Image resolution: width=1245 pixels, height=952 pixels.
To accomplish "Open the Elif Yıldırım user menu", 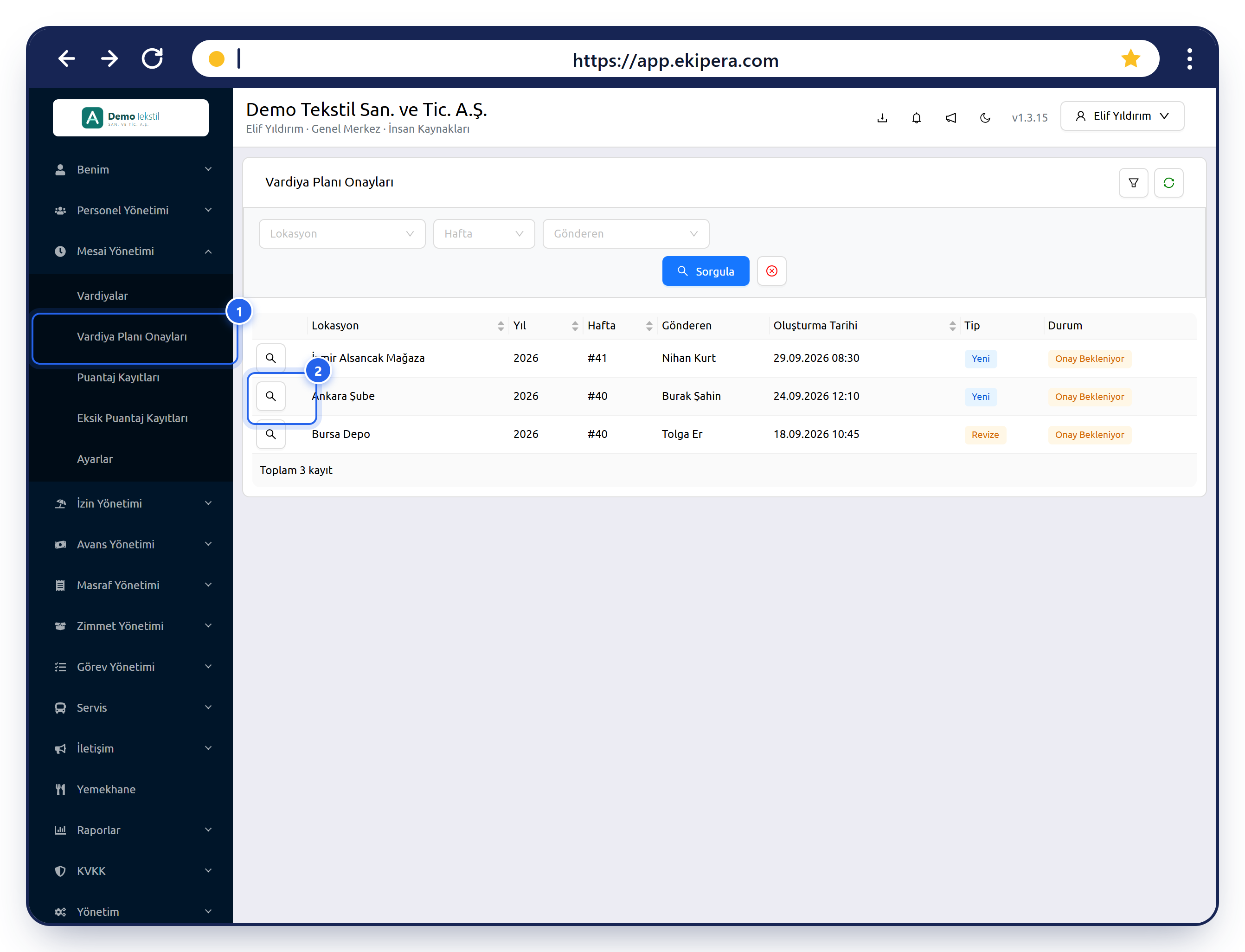I will pyautogui.click(x=1122, y=116).
